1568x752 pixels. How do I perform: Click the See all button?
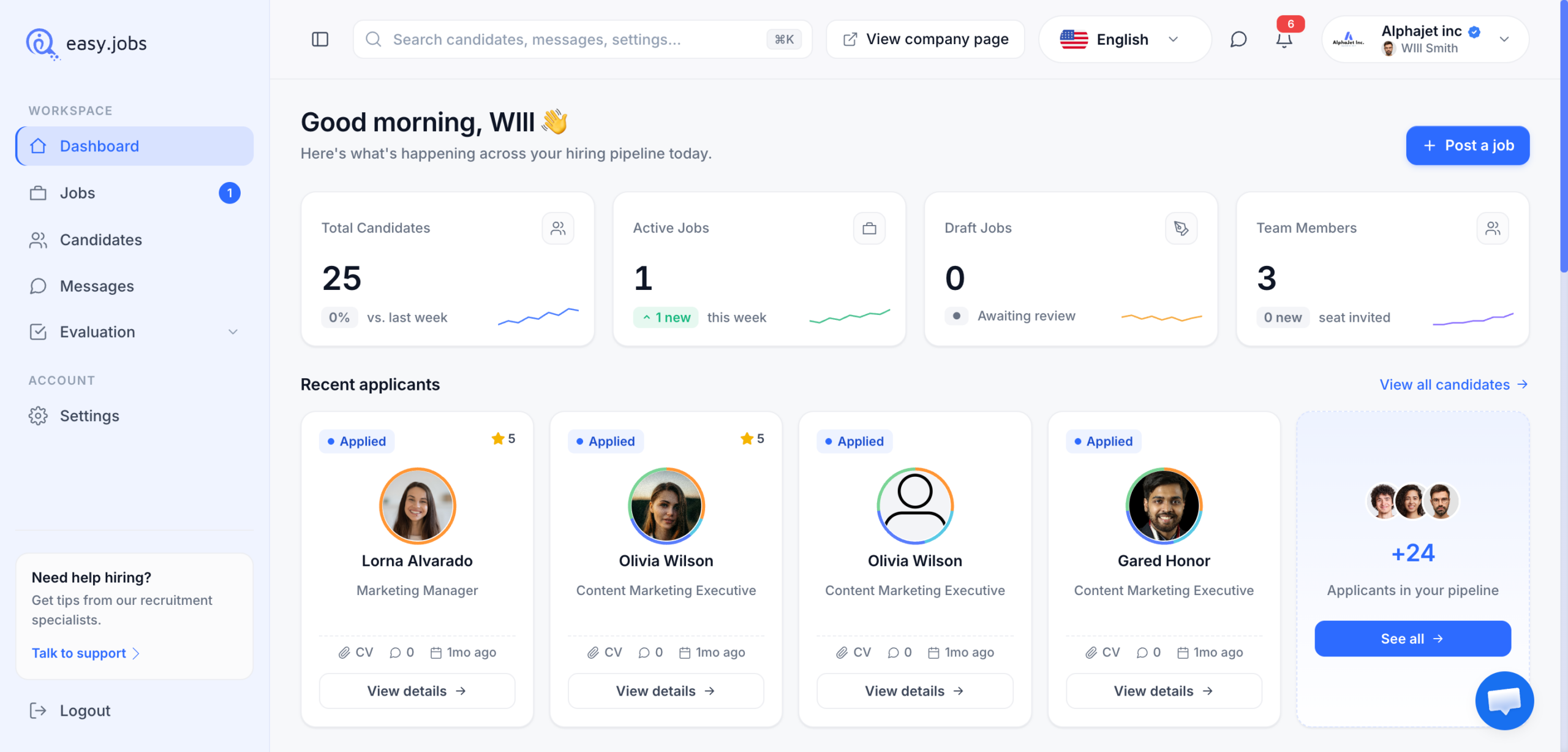point(1412,639)
